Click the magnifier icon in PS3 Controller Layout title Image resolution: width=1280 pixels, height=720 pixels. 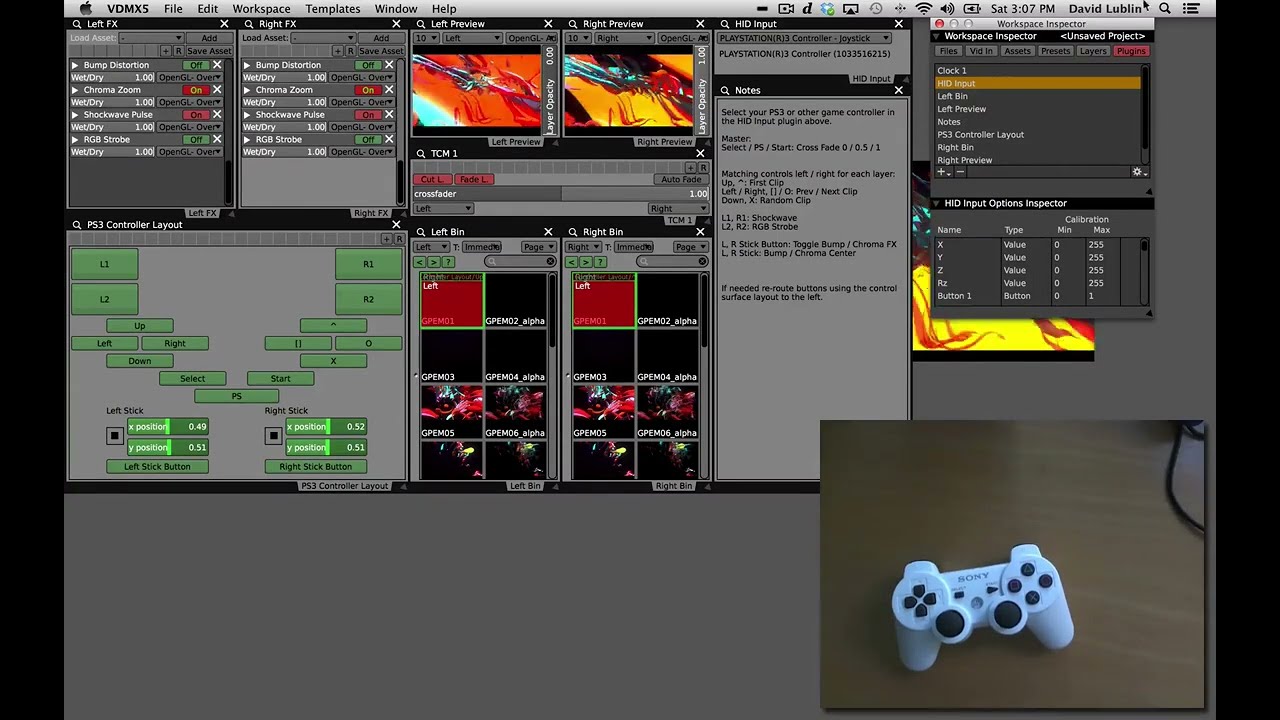[77, 225]
